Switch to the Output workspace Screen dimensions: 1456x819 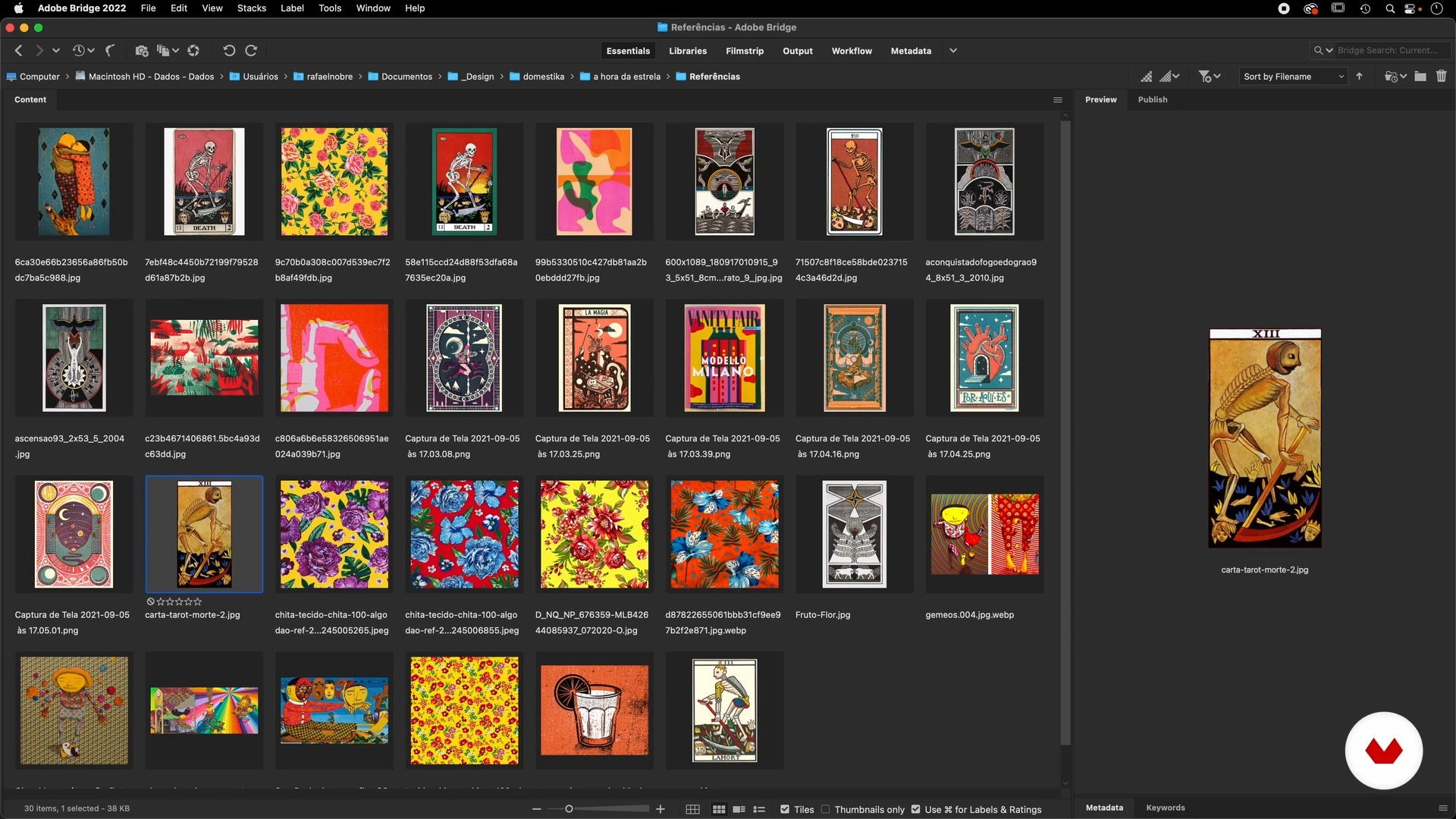798,51
